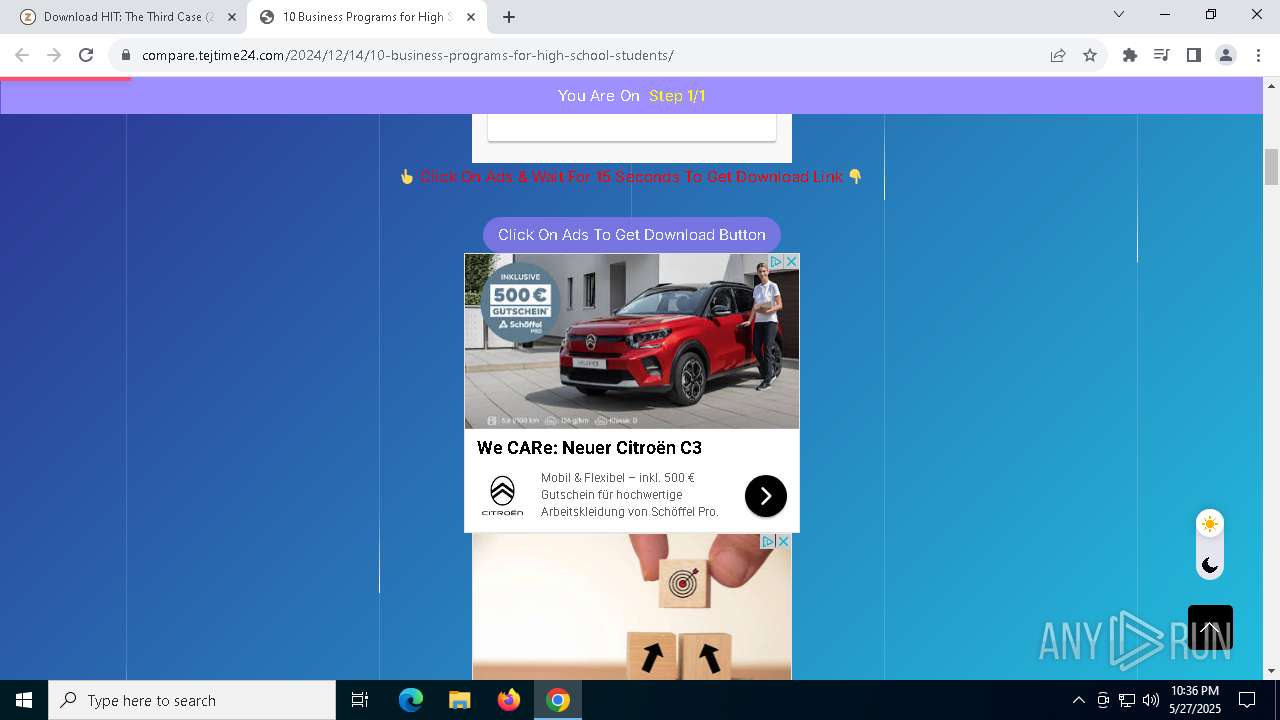Screen dimensions: 1280x720
Task: Open AdChoices on wooden blocks ad
Action: (769, 541)
